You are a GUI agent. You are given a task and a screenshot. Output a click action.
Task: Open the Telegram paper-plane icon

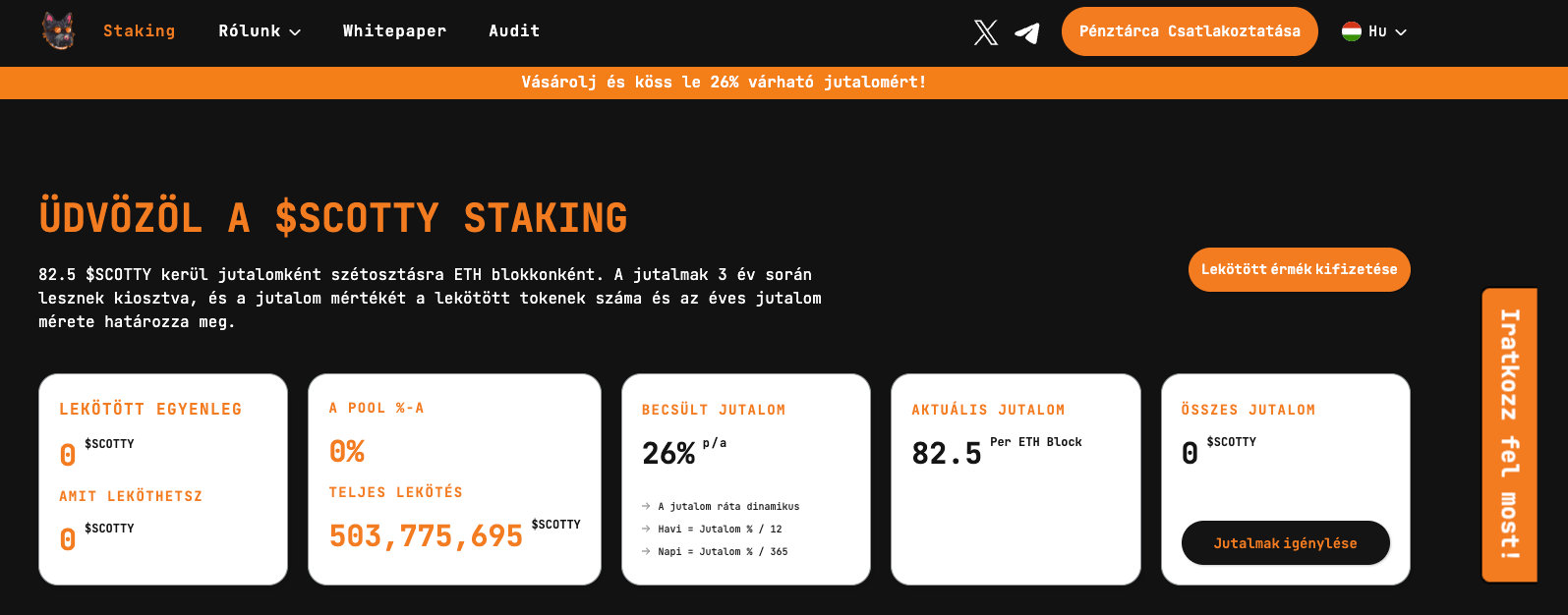pos(1027,33)
